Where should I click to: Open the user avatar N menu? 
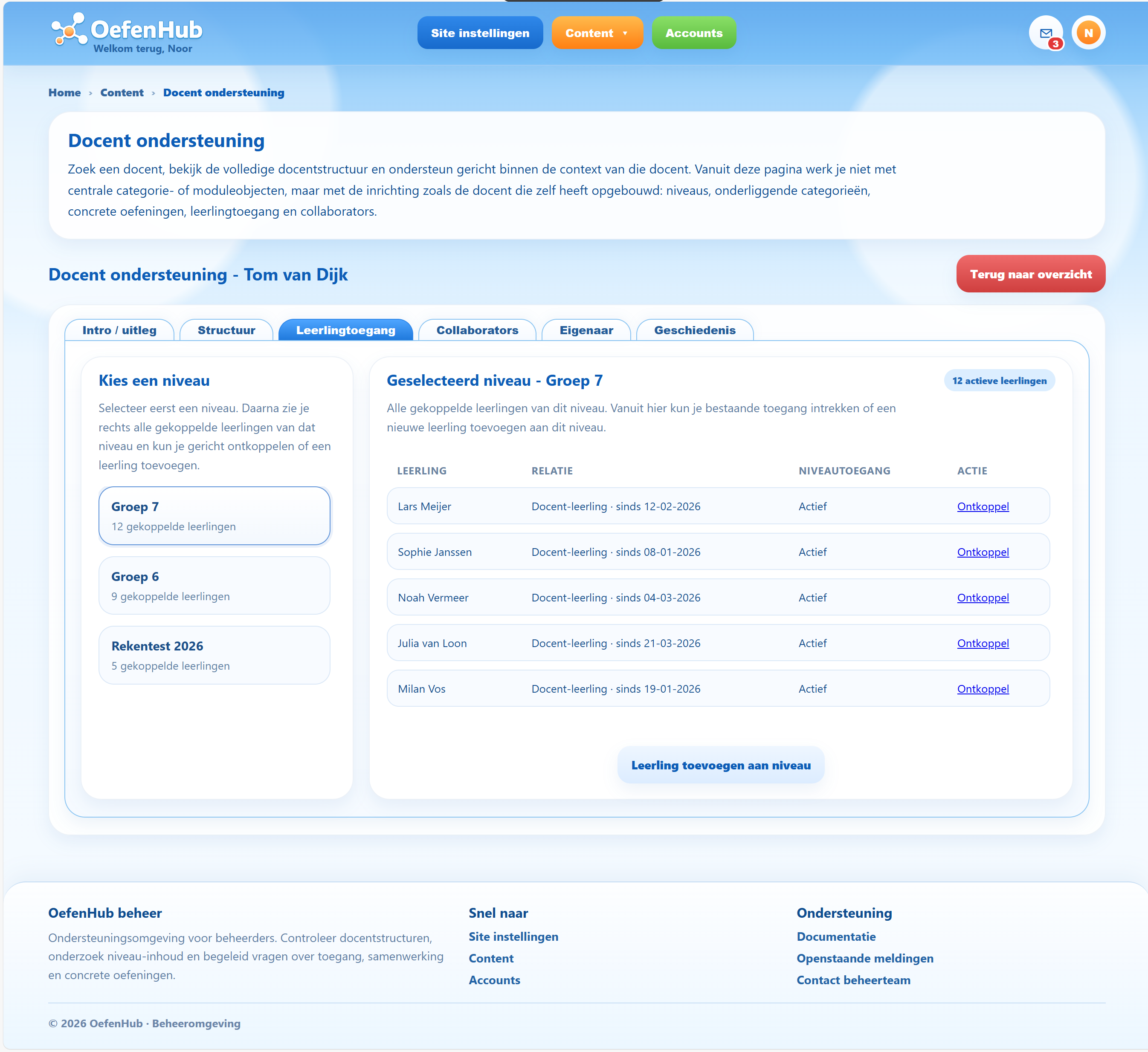[x=1088, y=33]
